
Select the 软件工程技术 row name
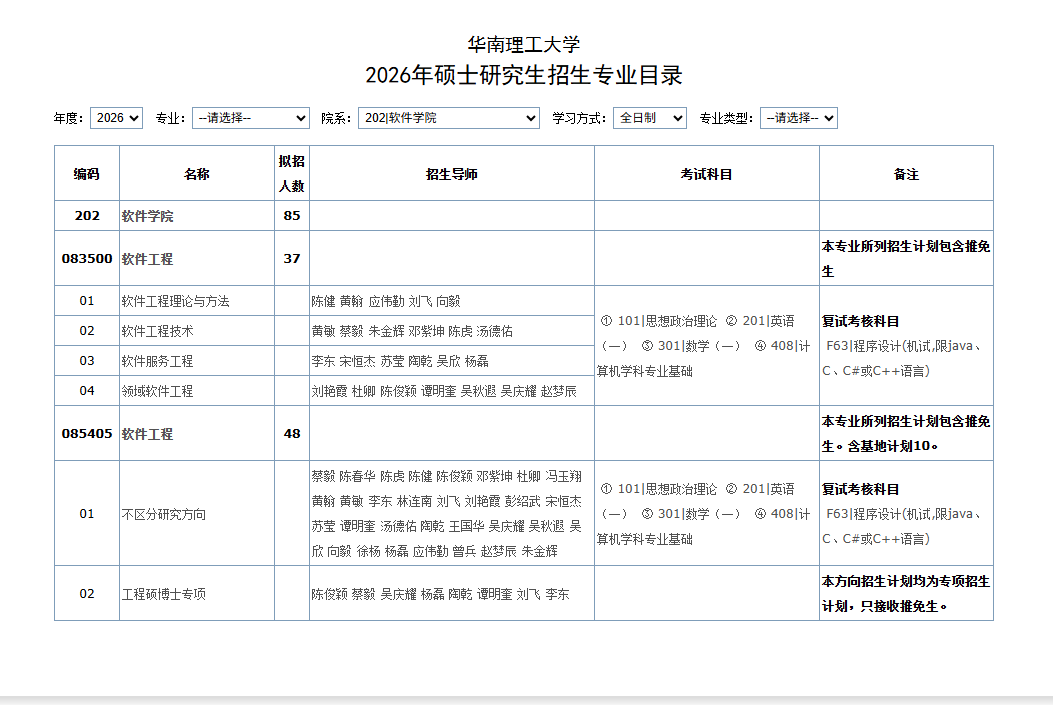coord(157,331)
